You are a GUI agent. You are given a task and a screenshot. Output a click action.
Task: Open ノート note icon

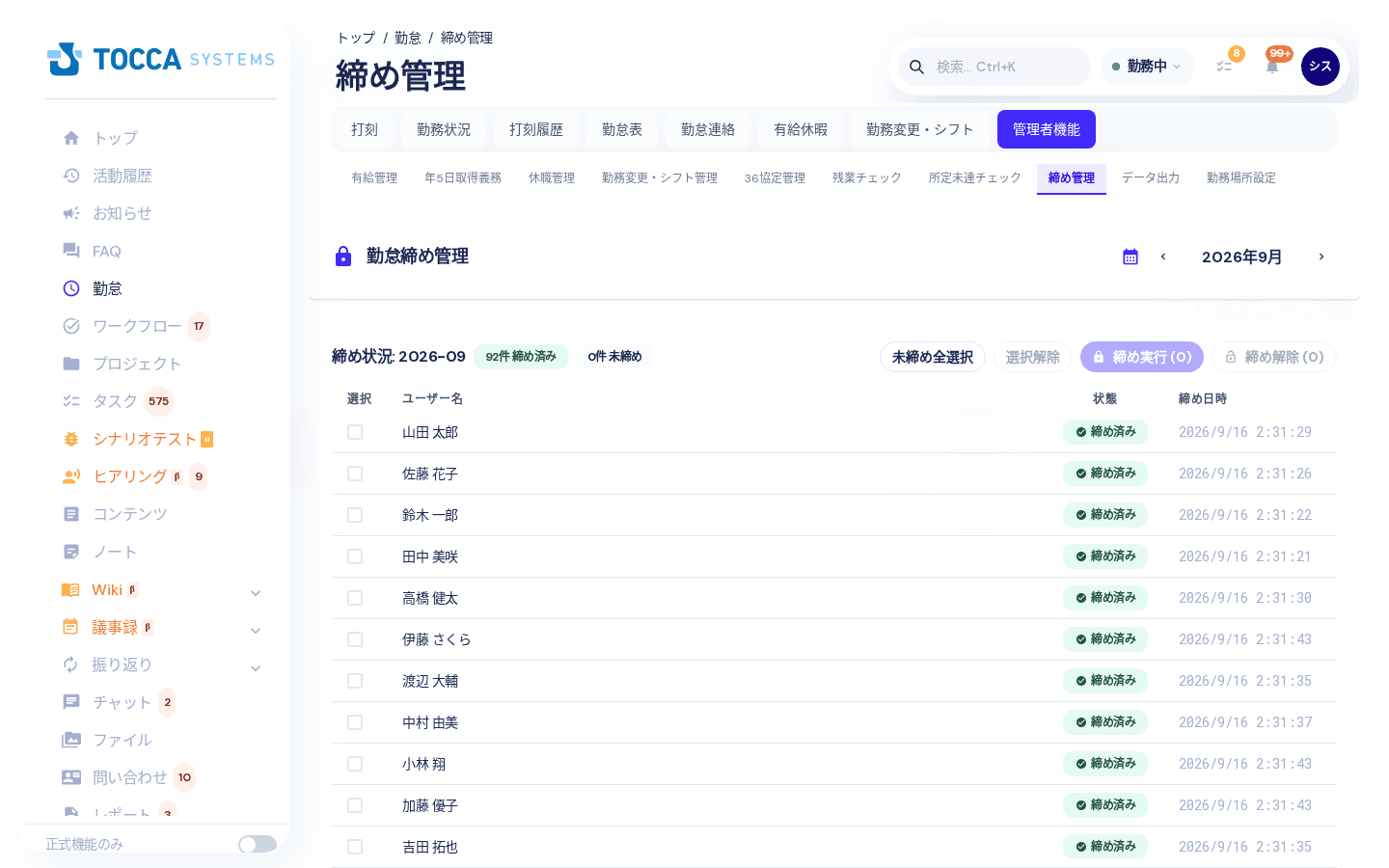click(71, 552)
